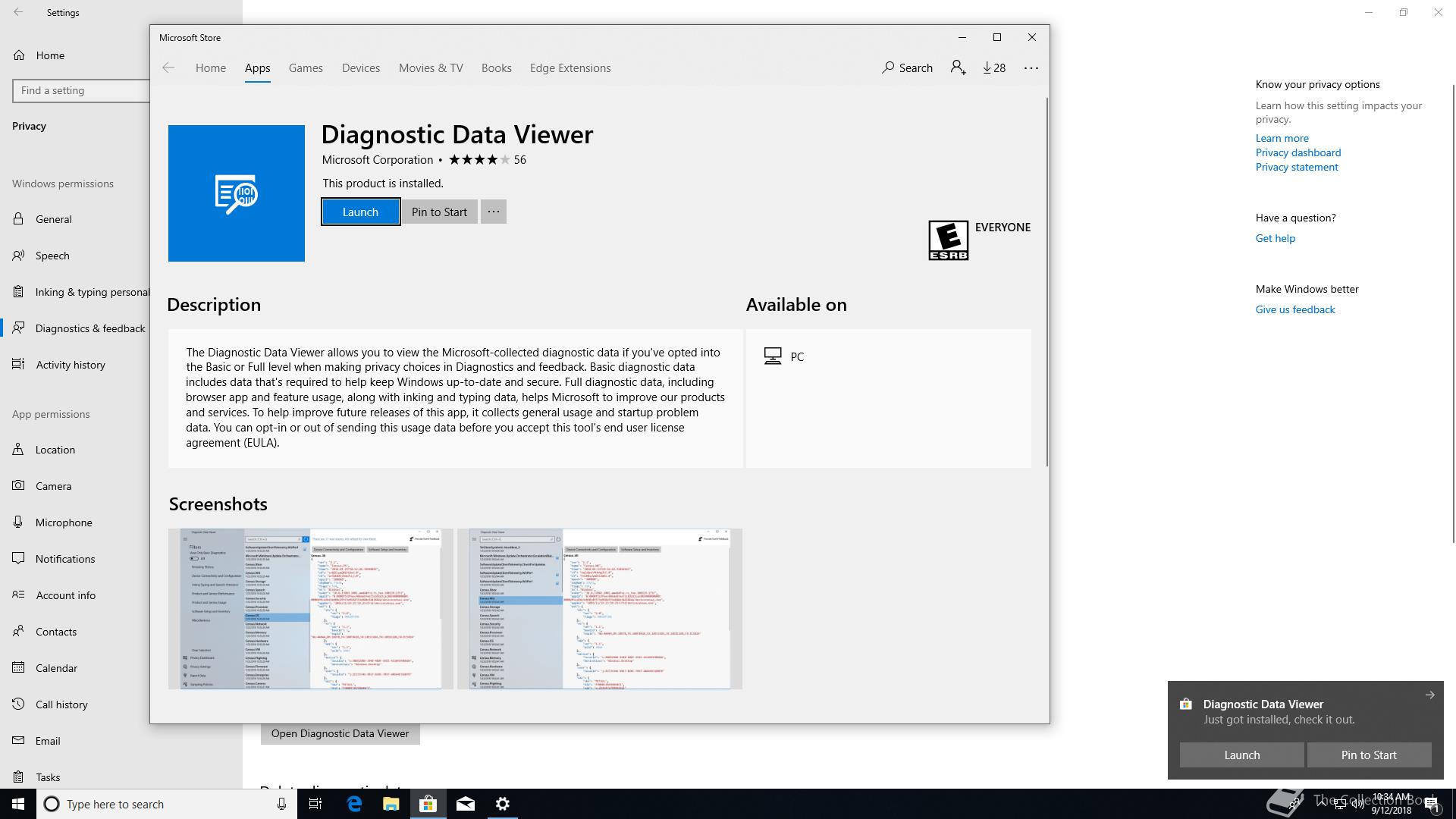Image resolution: width=1456 pixels, height=819 pixels.
Task: Open the Windows Start menu
Action: [x=18, y=804]
